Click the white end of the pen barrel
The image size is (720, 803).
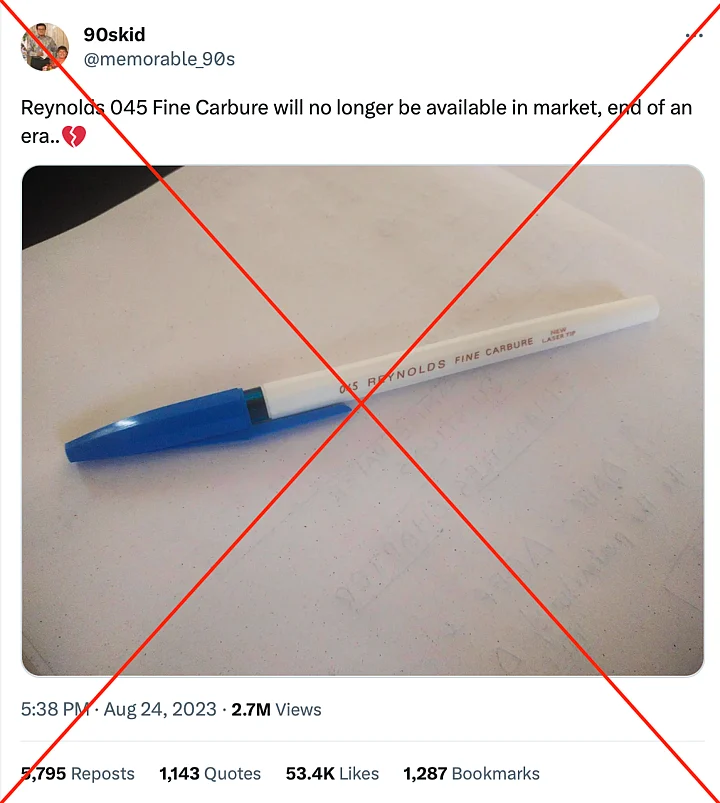(640, 309)
